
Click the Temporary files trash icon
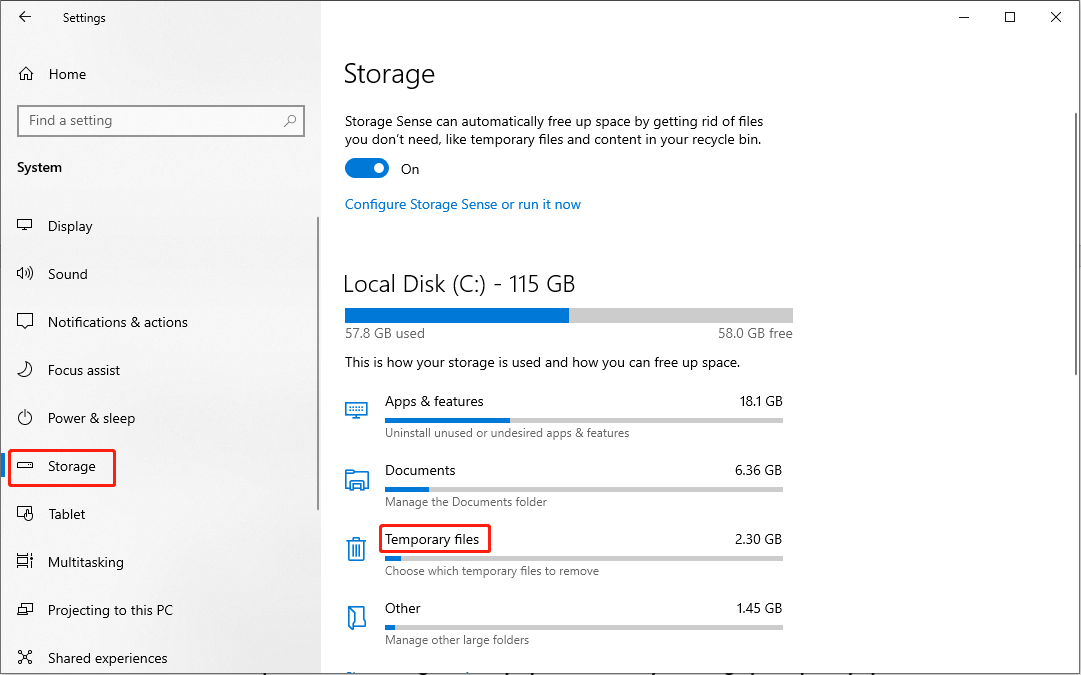[x=356, y=549]
